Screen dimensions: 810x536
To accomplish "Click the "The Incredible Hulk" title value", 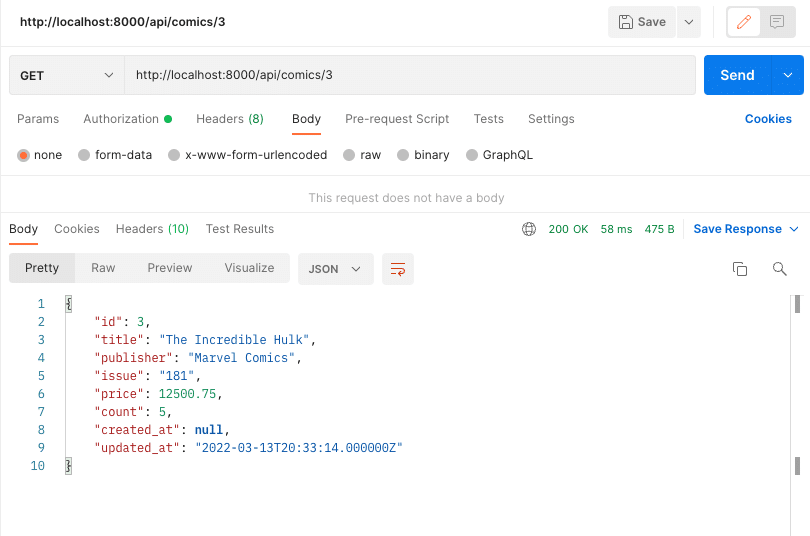I will [x=234, y=340].
